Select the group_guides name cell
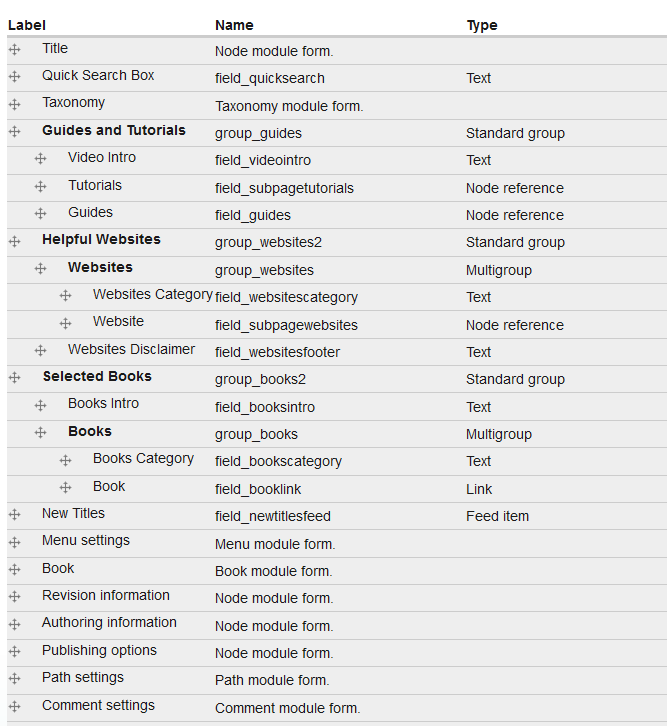Image resolution: width=667 pixels, height=726 pixels. click(258, 133)
